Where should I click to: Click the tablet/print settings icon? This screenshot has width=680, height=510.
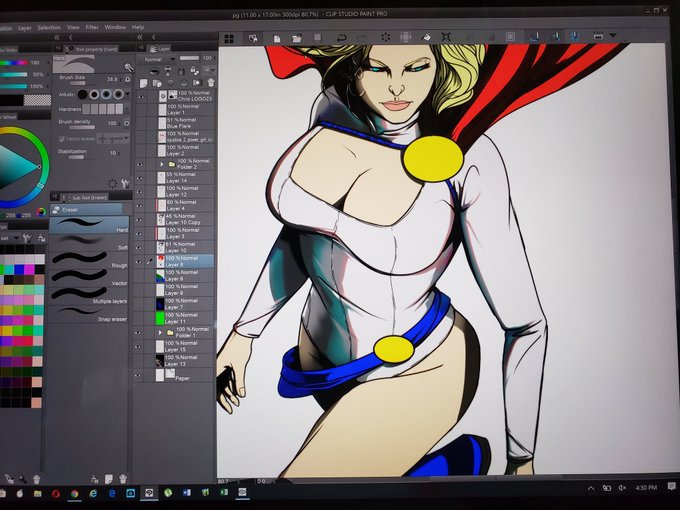598,36
